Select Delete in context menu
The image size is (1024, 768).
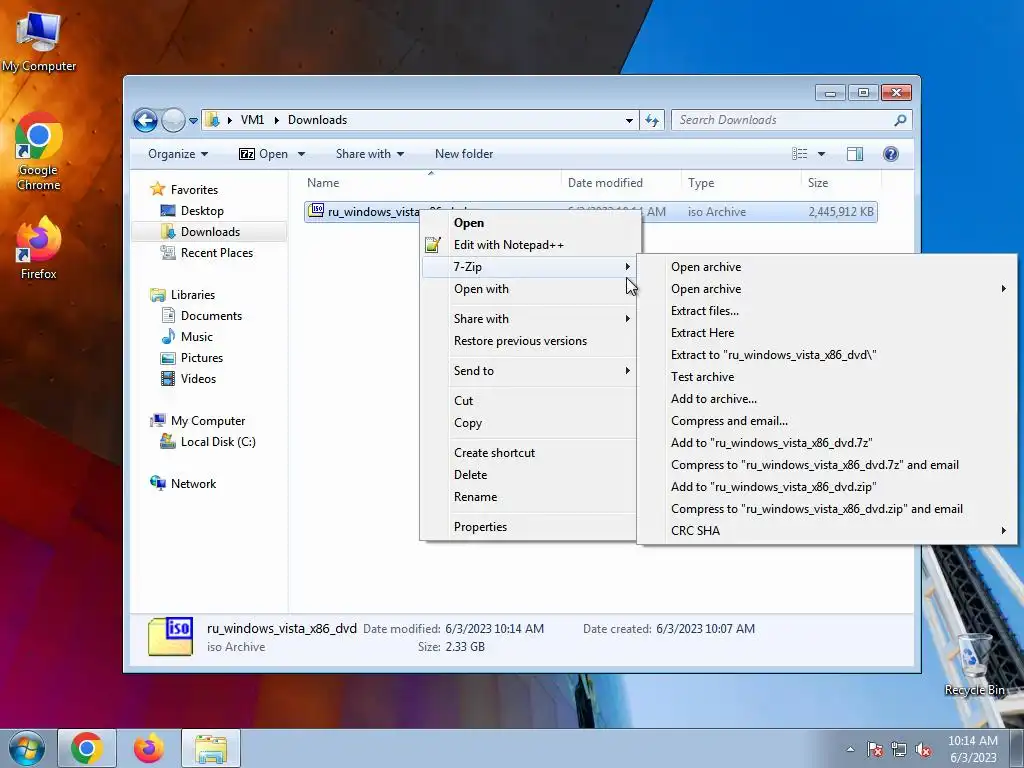pos(529,475)
